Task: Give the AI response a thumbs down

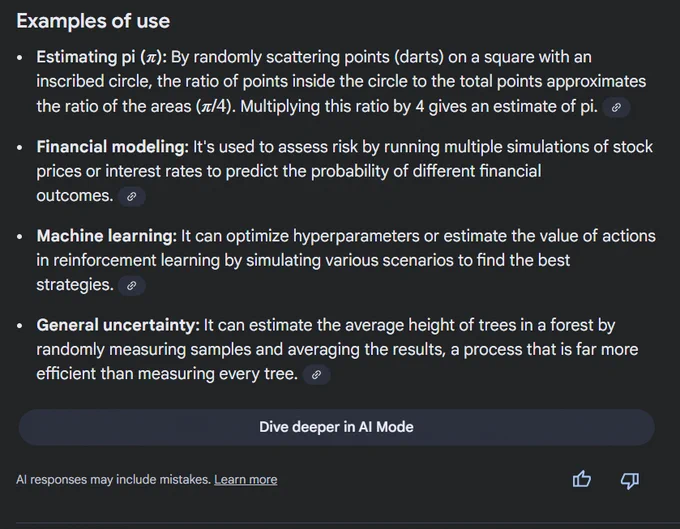Action: pos(630,480)
